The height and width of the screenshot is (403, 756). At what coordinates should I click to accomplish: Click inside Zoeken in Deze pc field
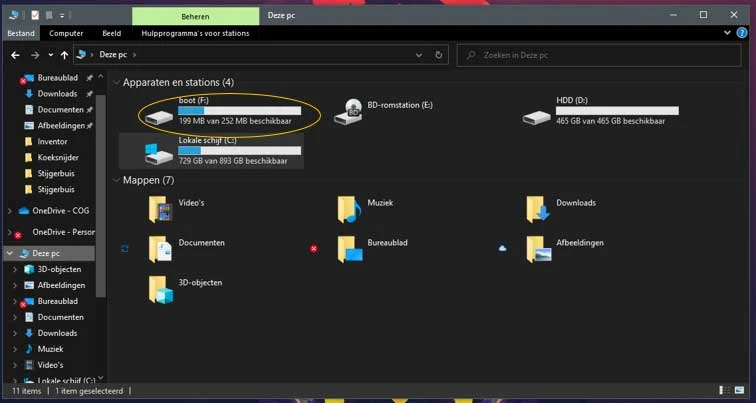pos(598,55)
